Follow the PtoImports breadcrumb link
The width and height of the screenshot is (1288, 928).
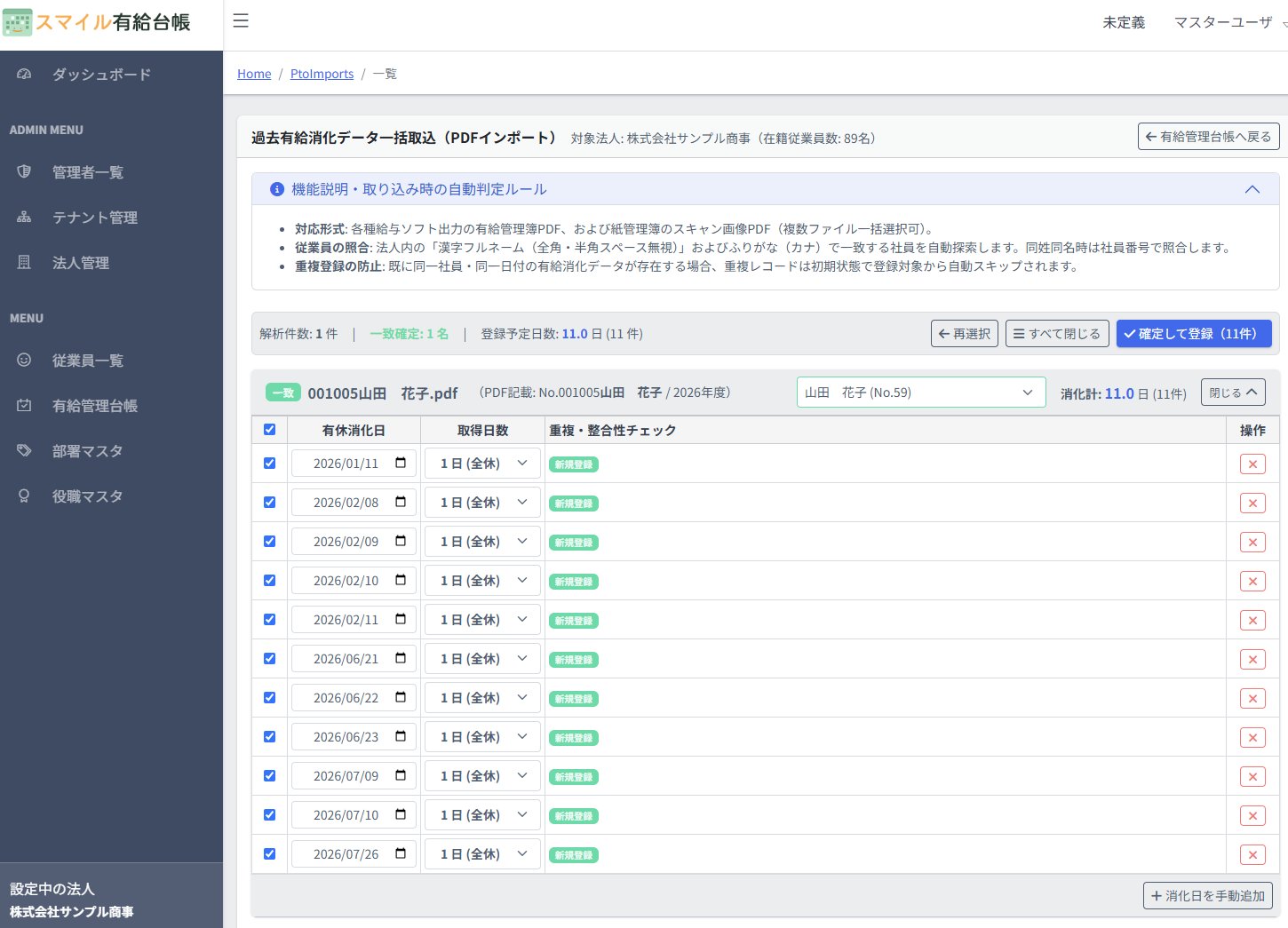point(322,74)
